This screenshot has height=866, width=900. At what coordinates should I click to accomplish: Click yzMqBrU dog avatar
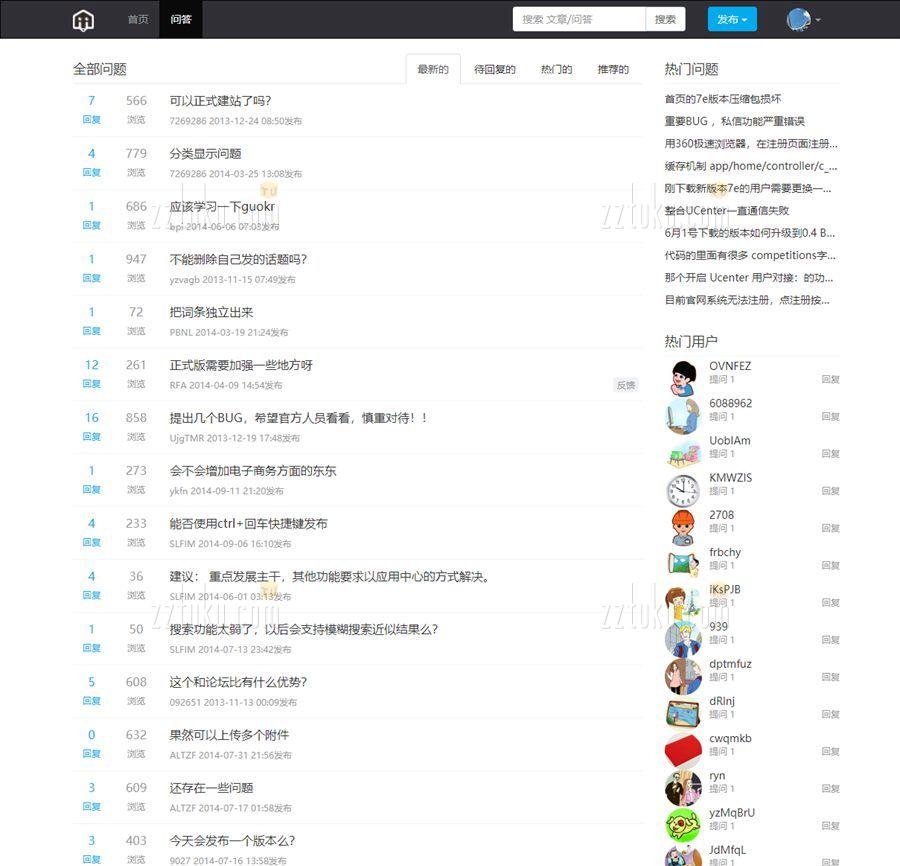click(x=683, y=825)
